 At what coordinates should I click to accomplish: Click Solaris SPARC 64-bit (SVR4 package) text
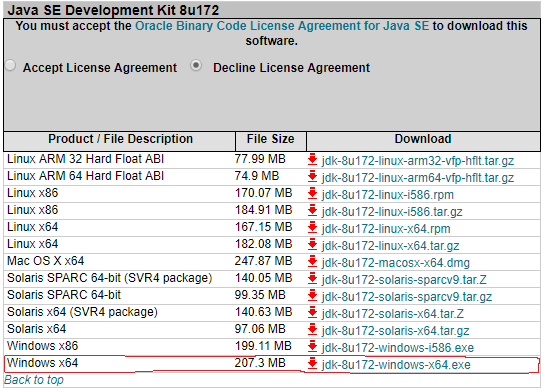[109, 278]
